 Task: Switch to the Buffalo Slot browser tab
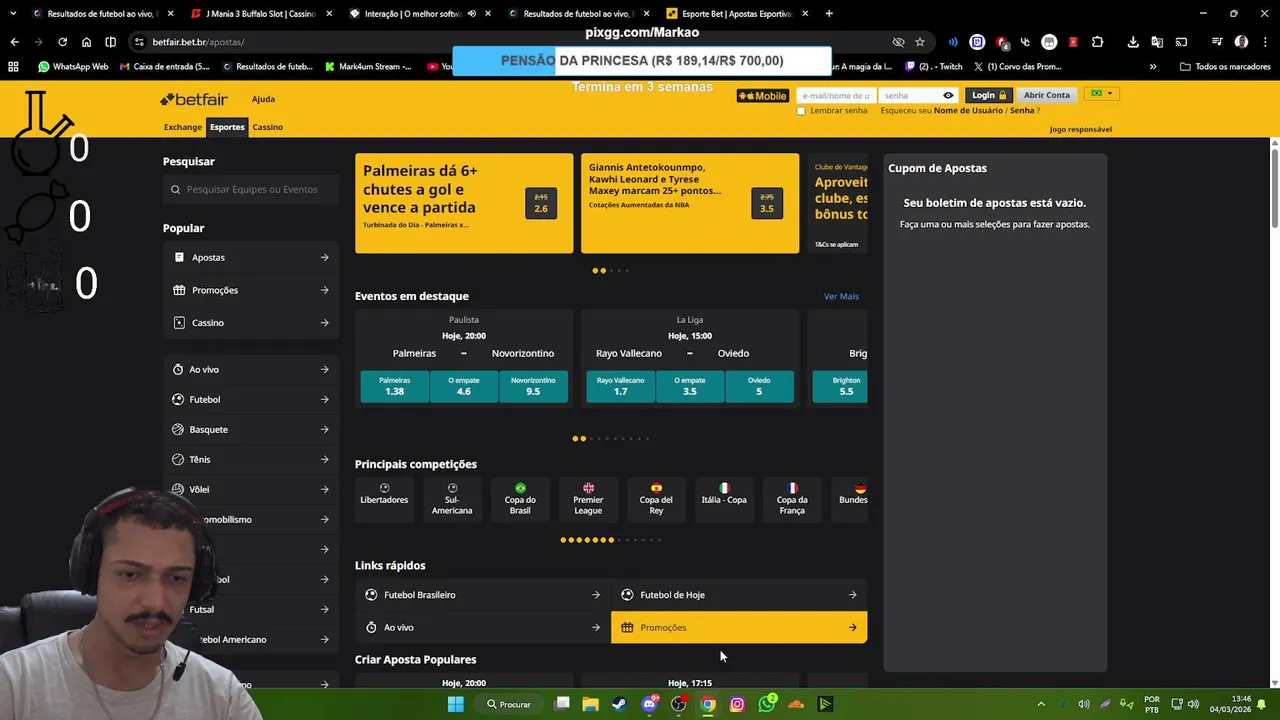260,14
